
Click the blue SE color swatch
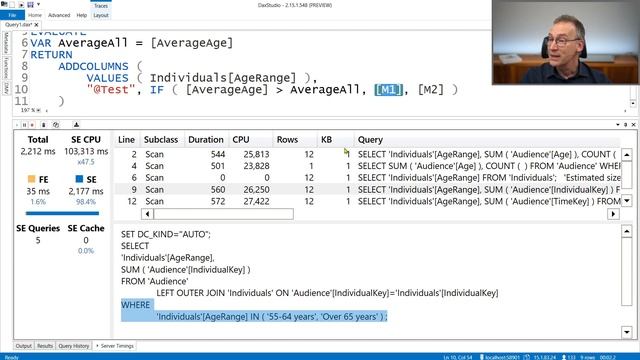(79, 179)
